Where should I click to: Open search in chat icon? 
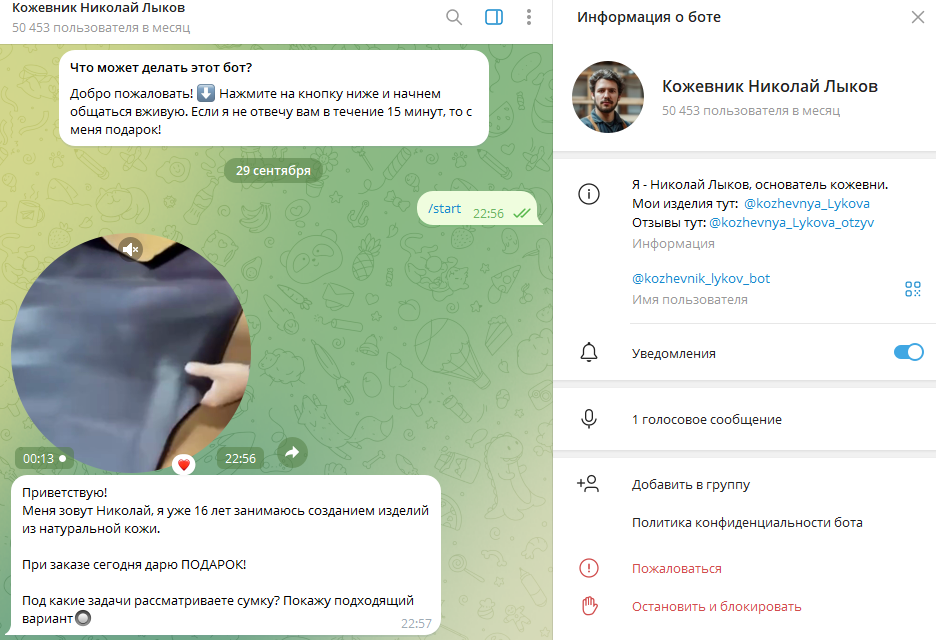pos(454,17)
